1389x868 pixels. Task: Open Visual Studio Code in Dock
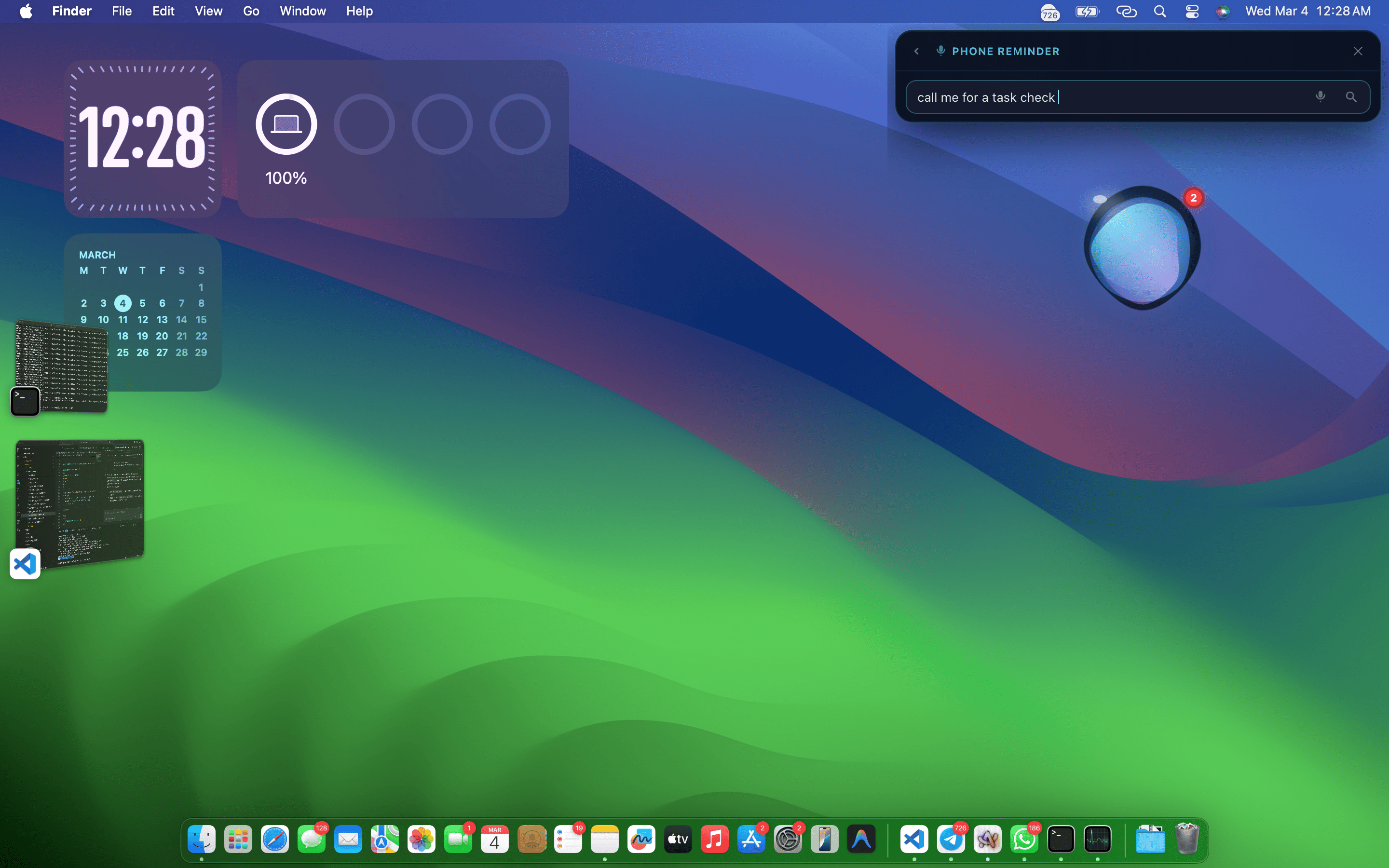pyautogui.click(x=914, y=839)
